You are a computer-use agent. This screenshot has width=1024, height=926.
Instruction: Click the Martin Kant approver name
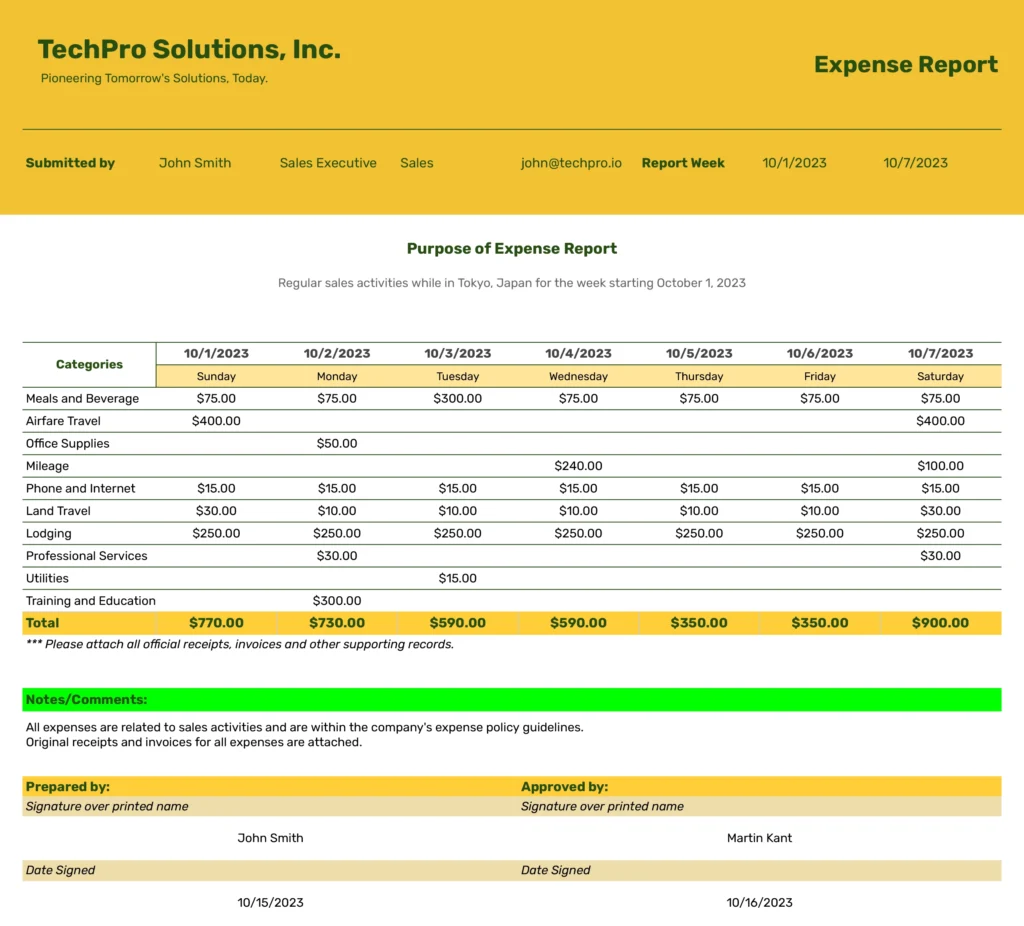point(759,838)
